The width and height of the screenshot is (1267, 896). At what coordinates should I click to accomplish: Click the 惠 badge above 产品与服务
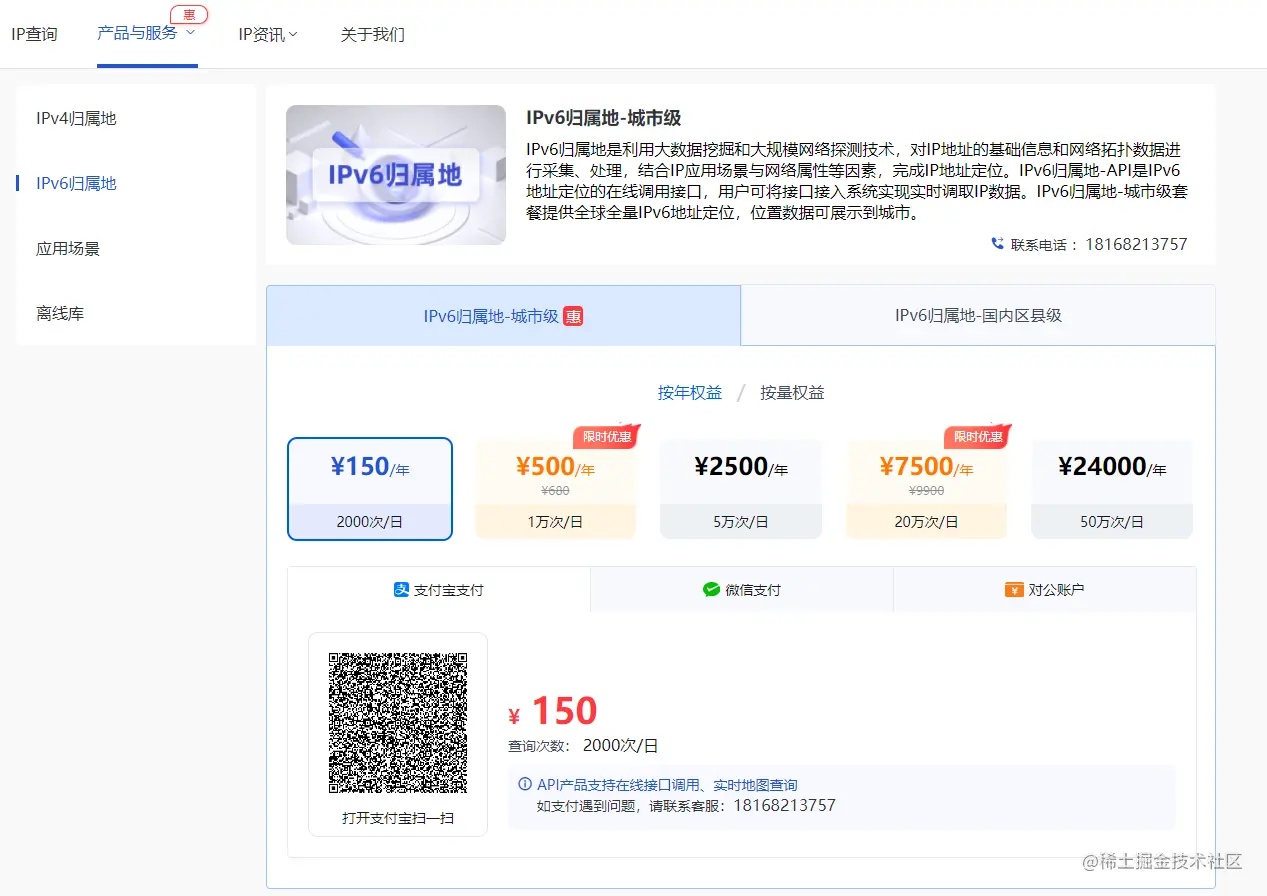[189, 14]
